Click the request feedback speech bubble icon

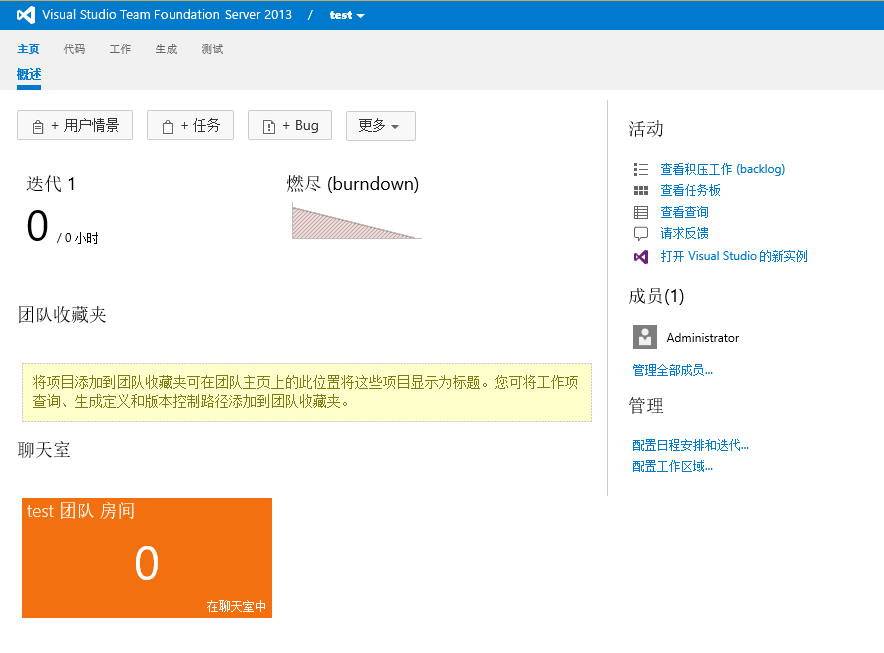coord(640,233)
